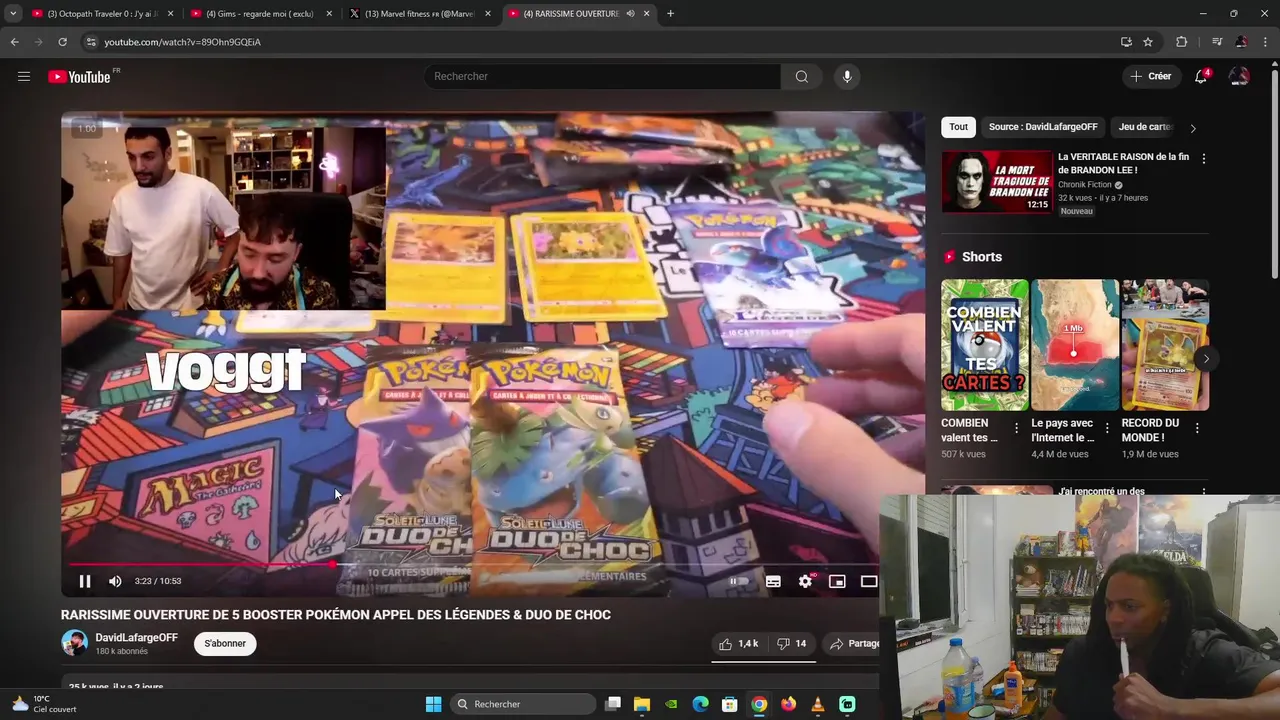Viewport: 1280px width, 720px height.
Task: Install app icon in the address bar
Action: pyautogui.click(x=1126, y=42)
